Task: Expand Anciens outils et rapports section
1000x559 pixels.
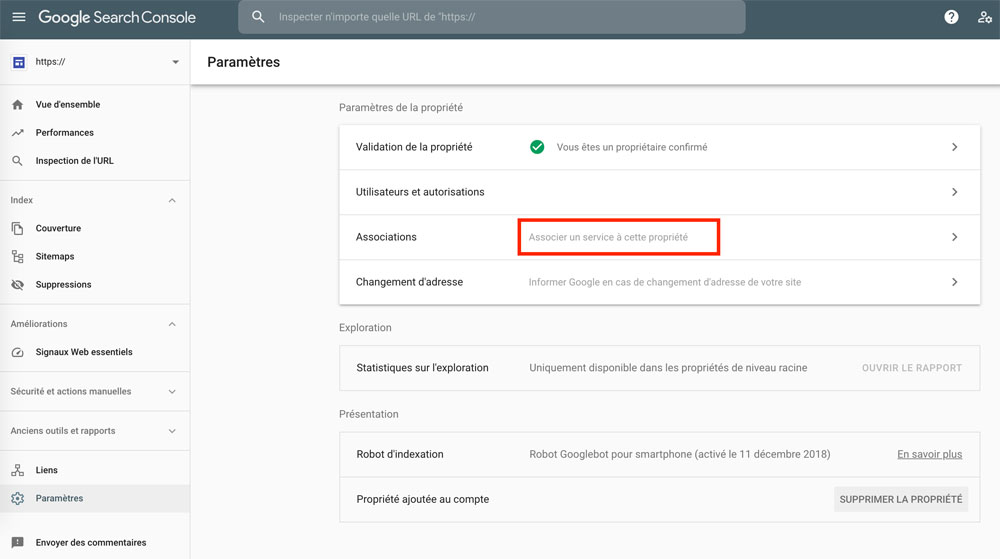Action: 172,431
